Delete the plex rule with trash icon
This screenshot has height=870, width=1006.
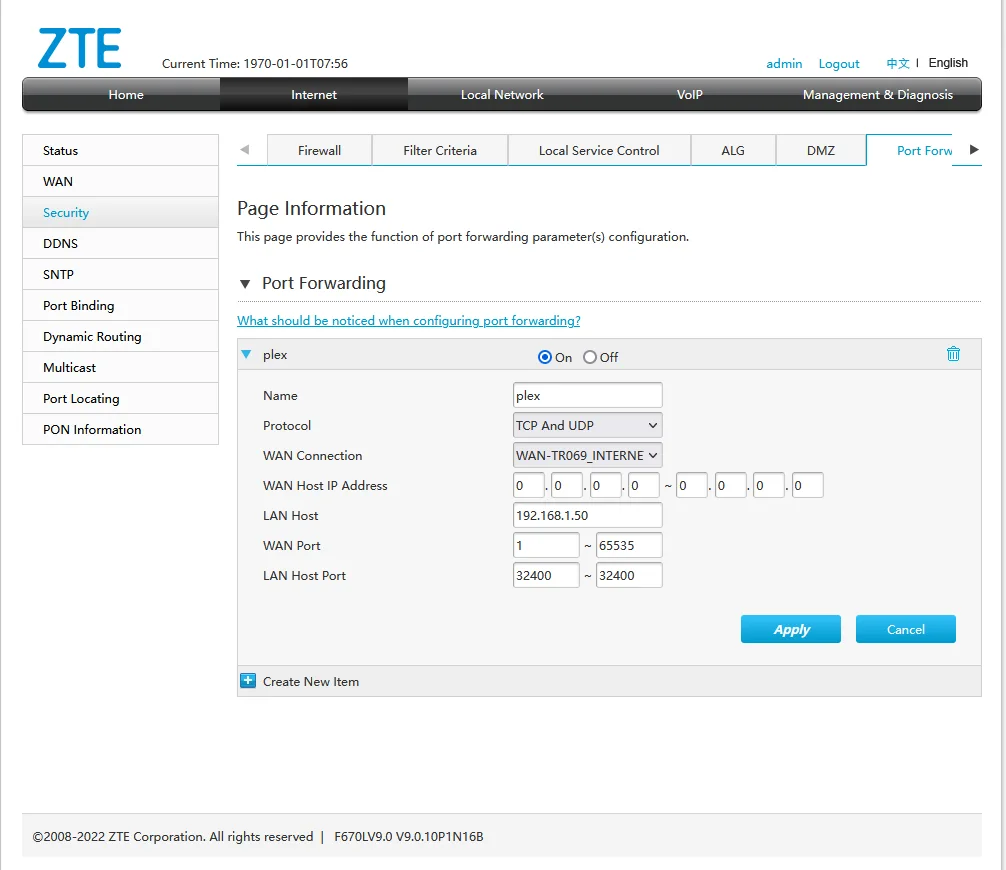(953, 354)
